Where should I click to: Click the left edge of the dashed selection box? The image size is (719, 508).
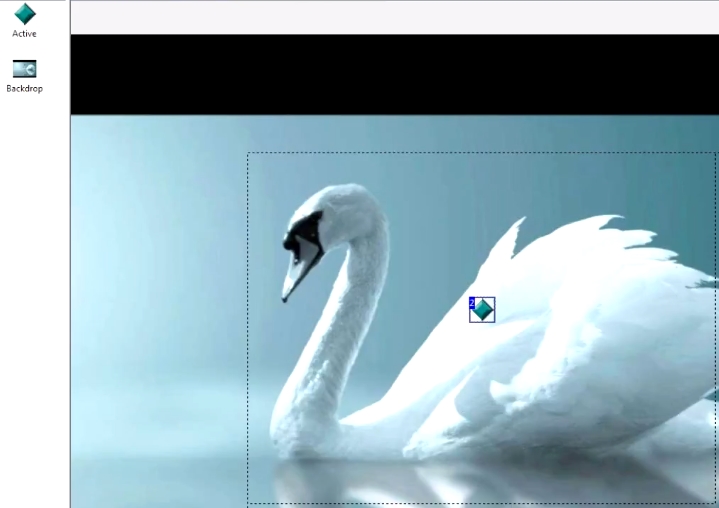point(248,330)
